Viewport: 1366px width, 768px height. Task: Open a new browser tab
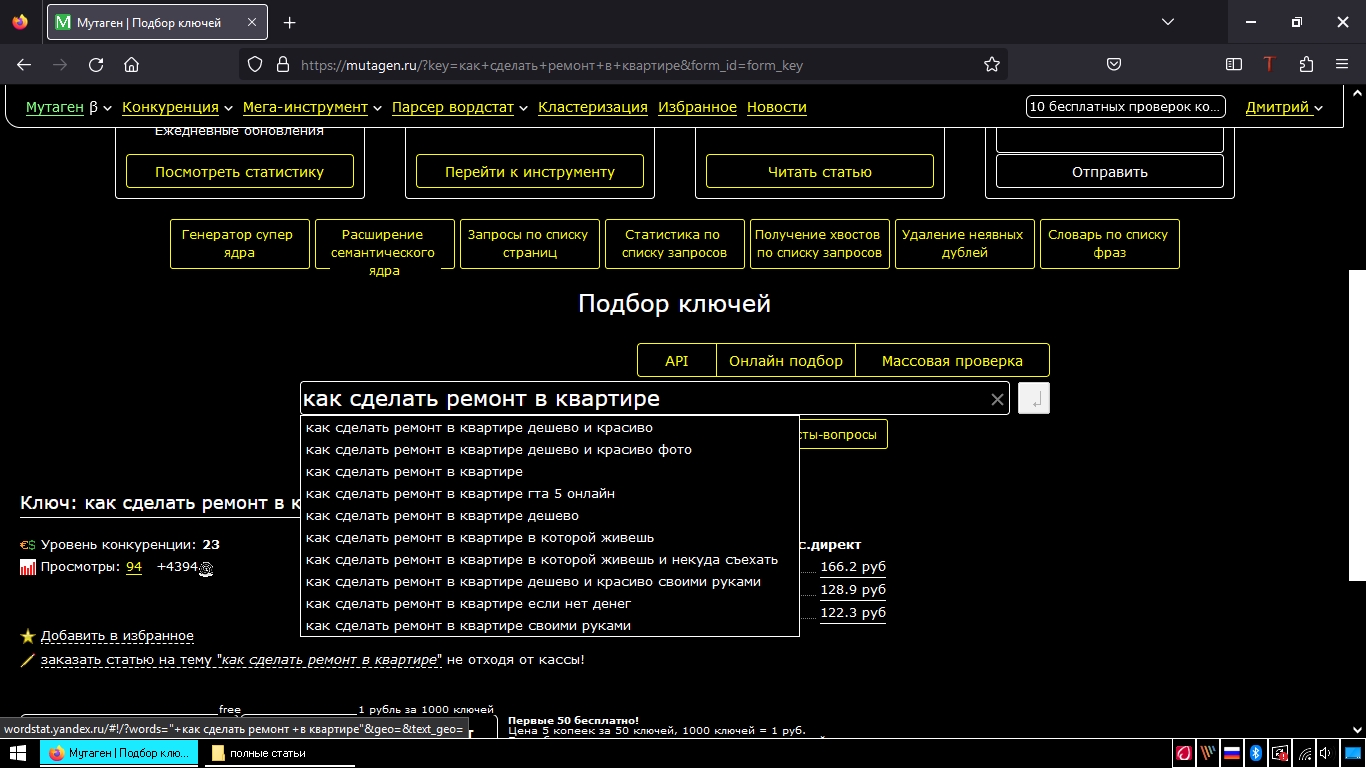290,22
